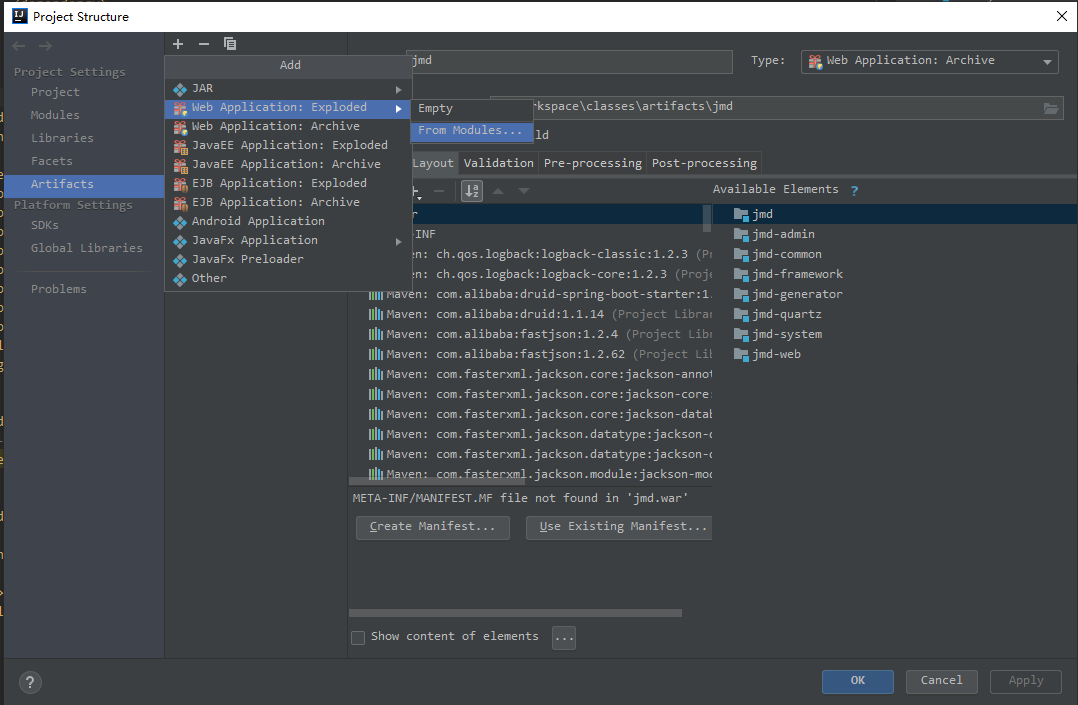The image size is (1078, 705).
Task: Click IntelliJ logo in the title bar
Action: click(x=20, y=17)
